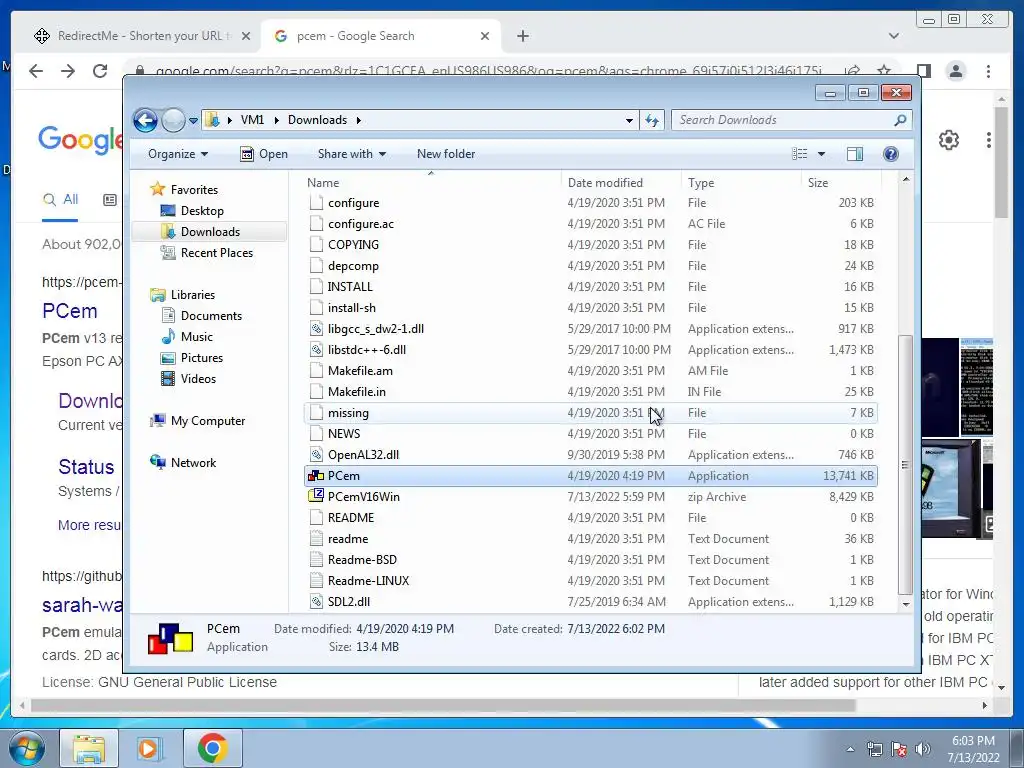Click New folder in the toolbar
This screenshot has width=1024, height=768.
[446, 154]
